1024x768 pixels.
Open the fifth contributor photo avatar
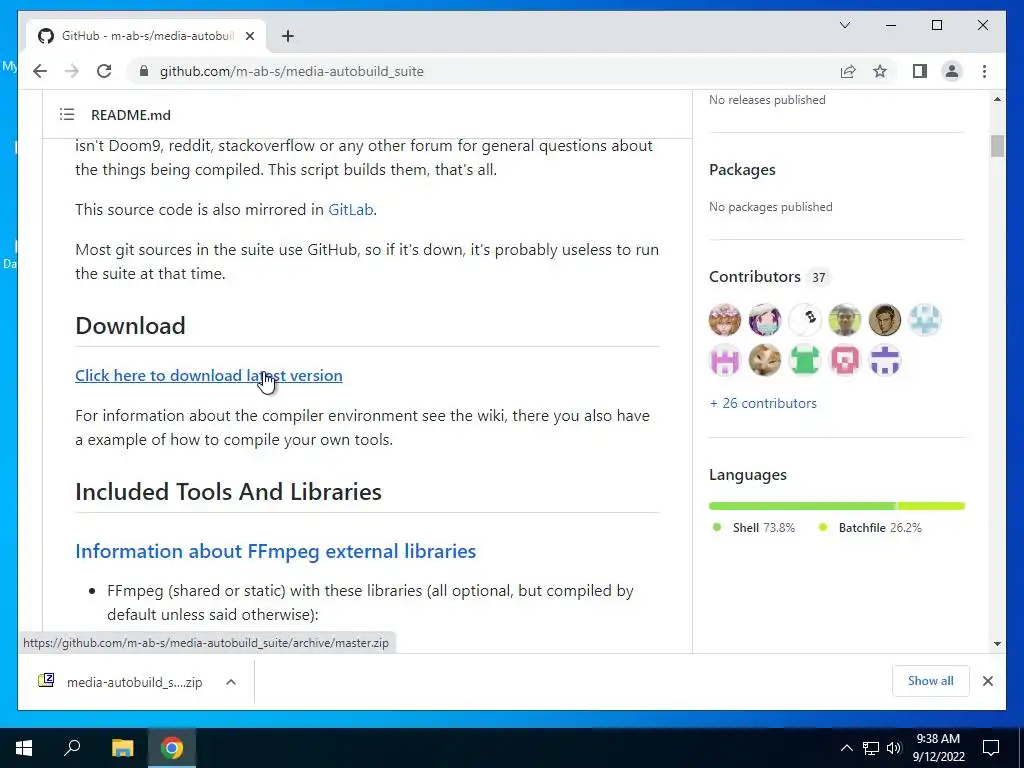click(x=885, y=320)
